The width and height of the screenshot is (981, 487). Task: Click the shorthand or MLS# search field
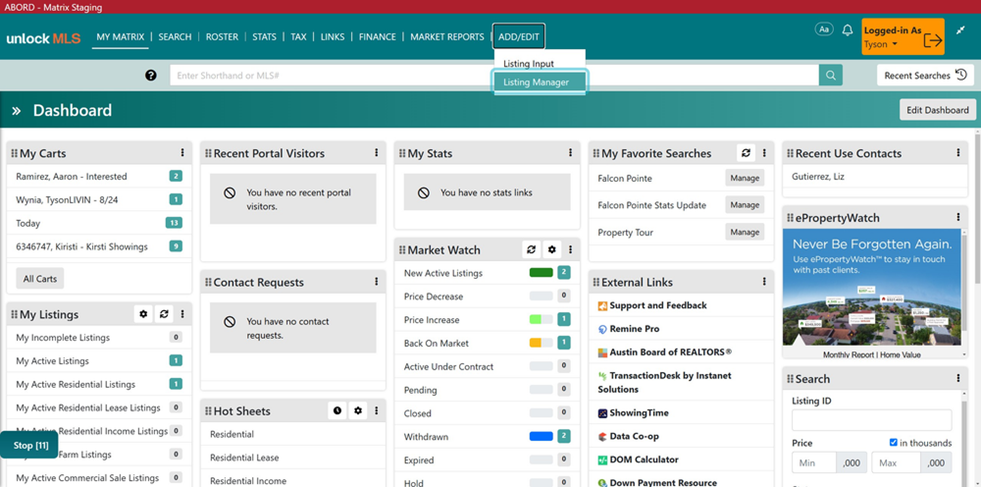coord(494,75)
